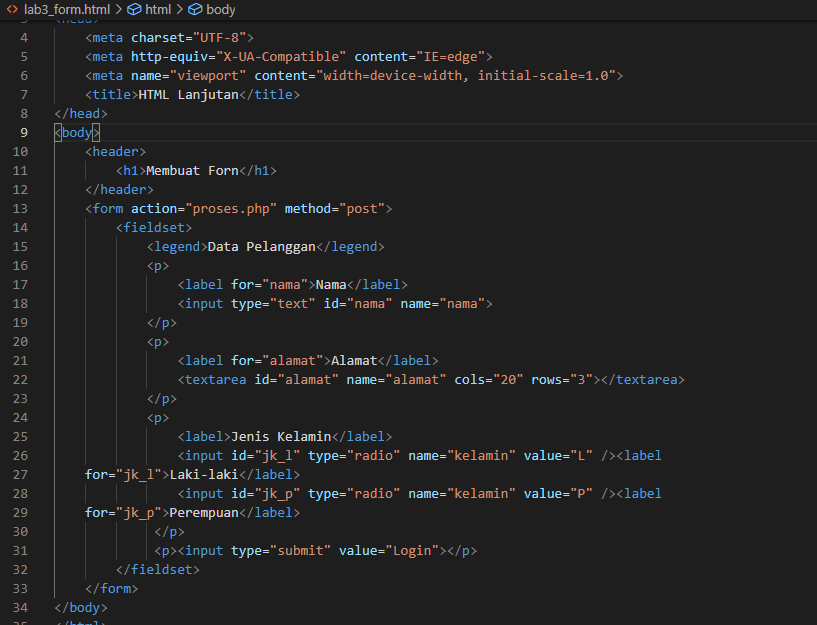Click the closing form tag on line 33
Viewport: 817px width, 625px height.
[x=114, y=588]
